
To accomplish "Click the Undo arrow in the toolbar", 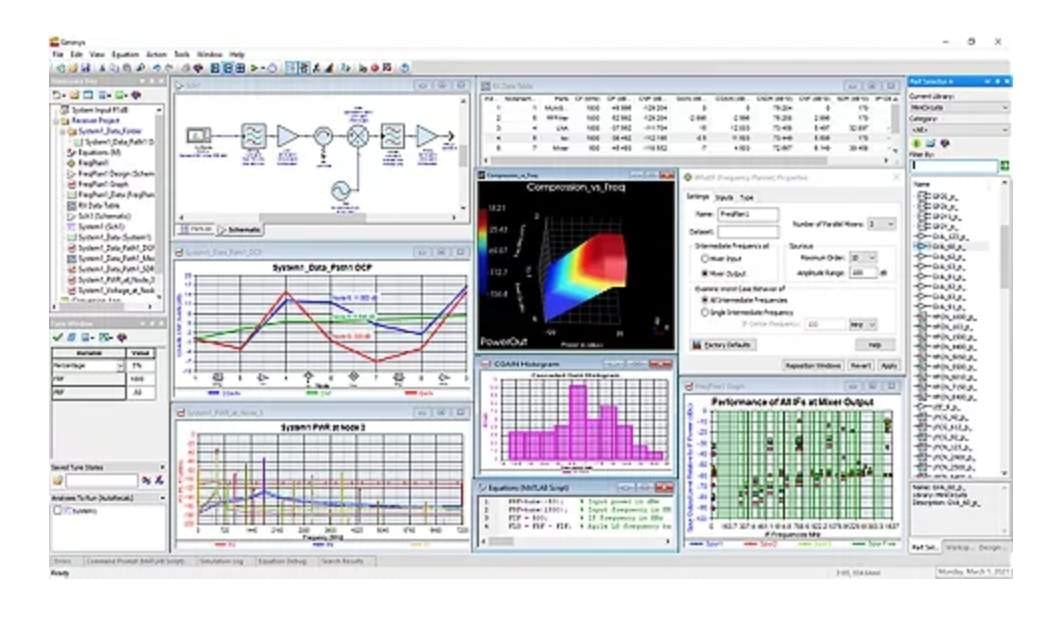I will (157, 68).
